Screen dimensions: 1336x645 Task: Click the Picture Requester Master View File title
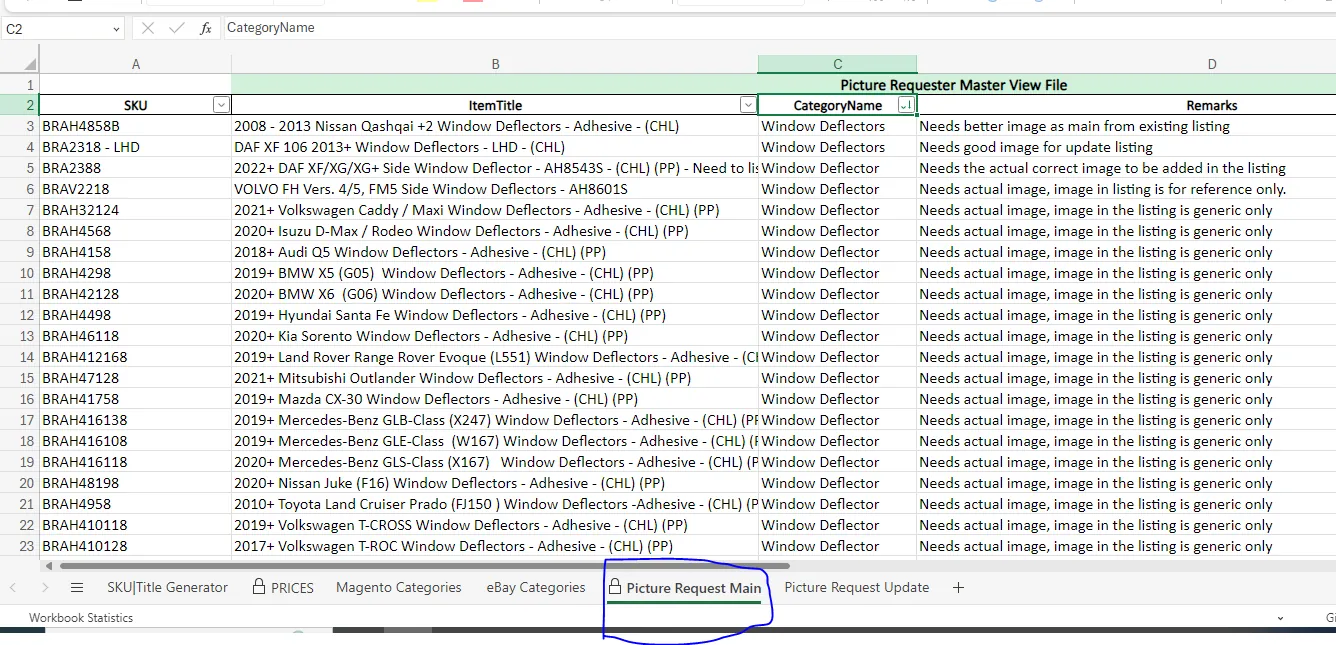pos(953,85)
